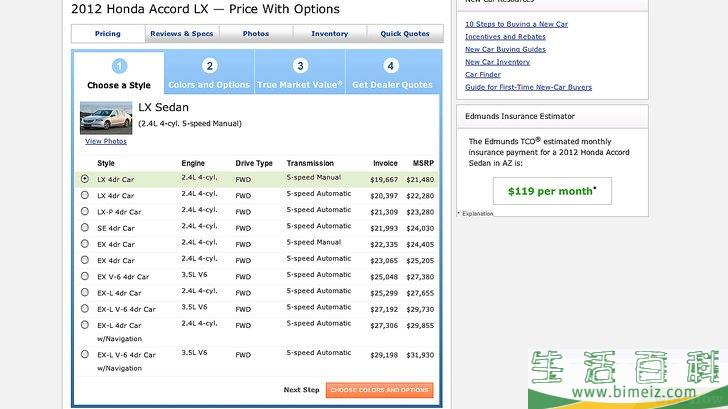
Task: Select the EX 4dr Car 5-speed Manual radio button
Action: (x=84, y=244)
